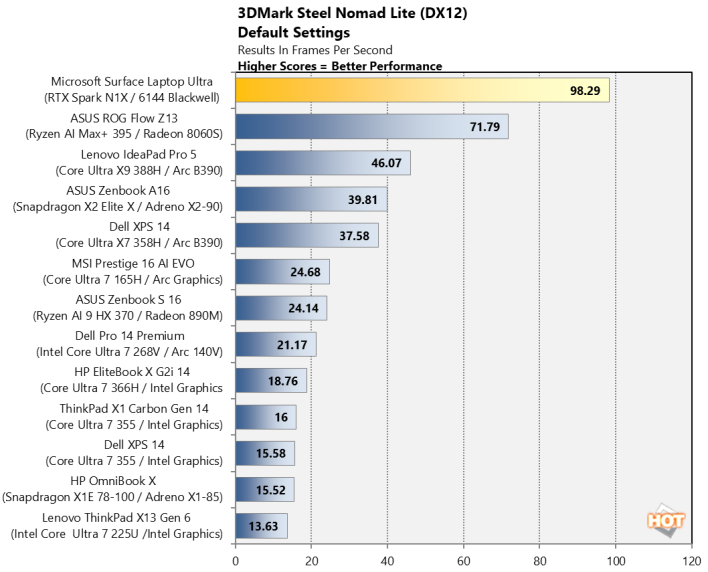Click Snapdragon X2 Elite X / Adreno X2-90 text

pyautogui.click(x=118, y=207)
